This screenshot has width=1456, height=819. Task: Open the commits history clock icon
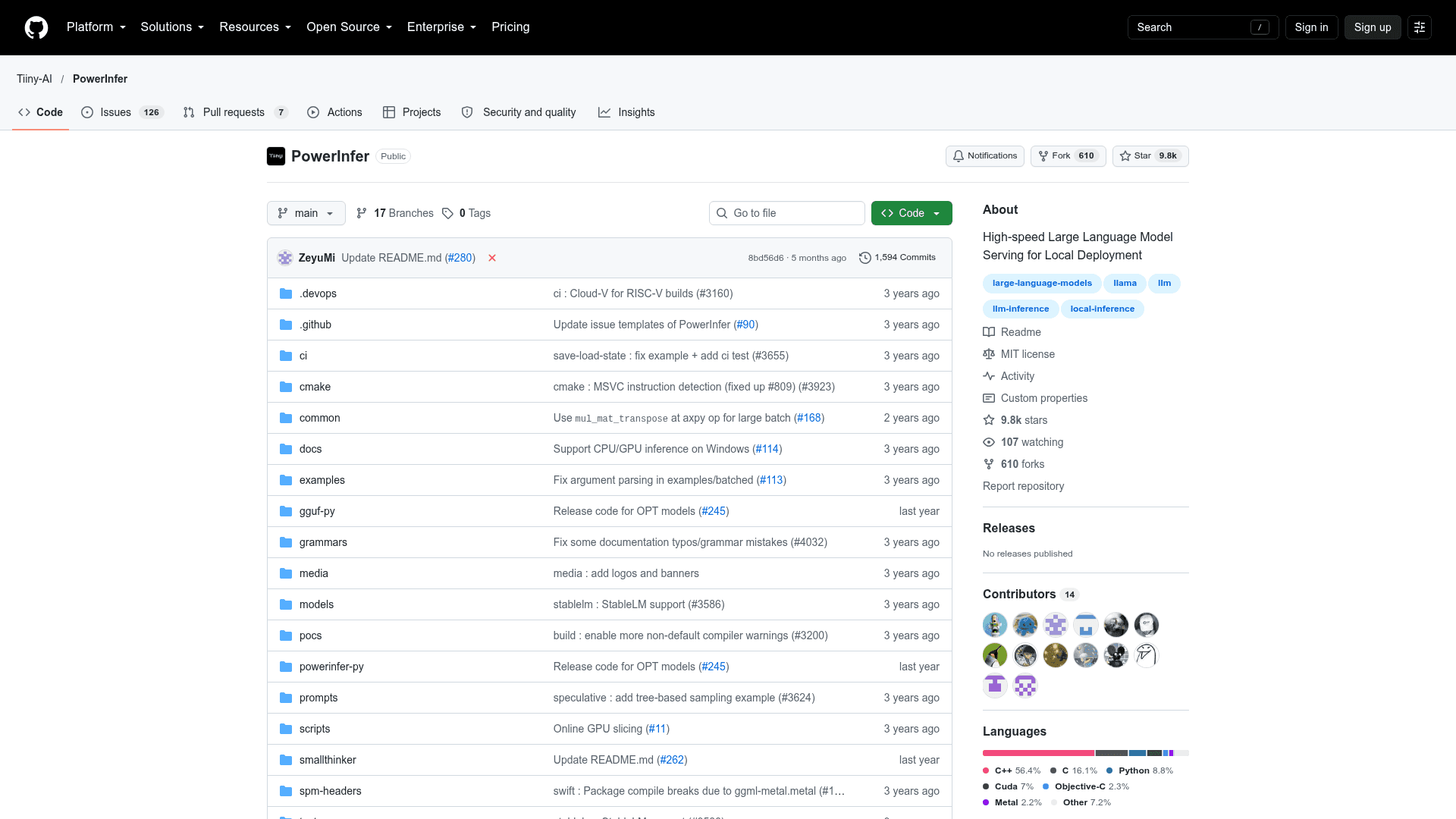point(864,258)
